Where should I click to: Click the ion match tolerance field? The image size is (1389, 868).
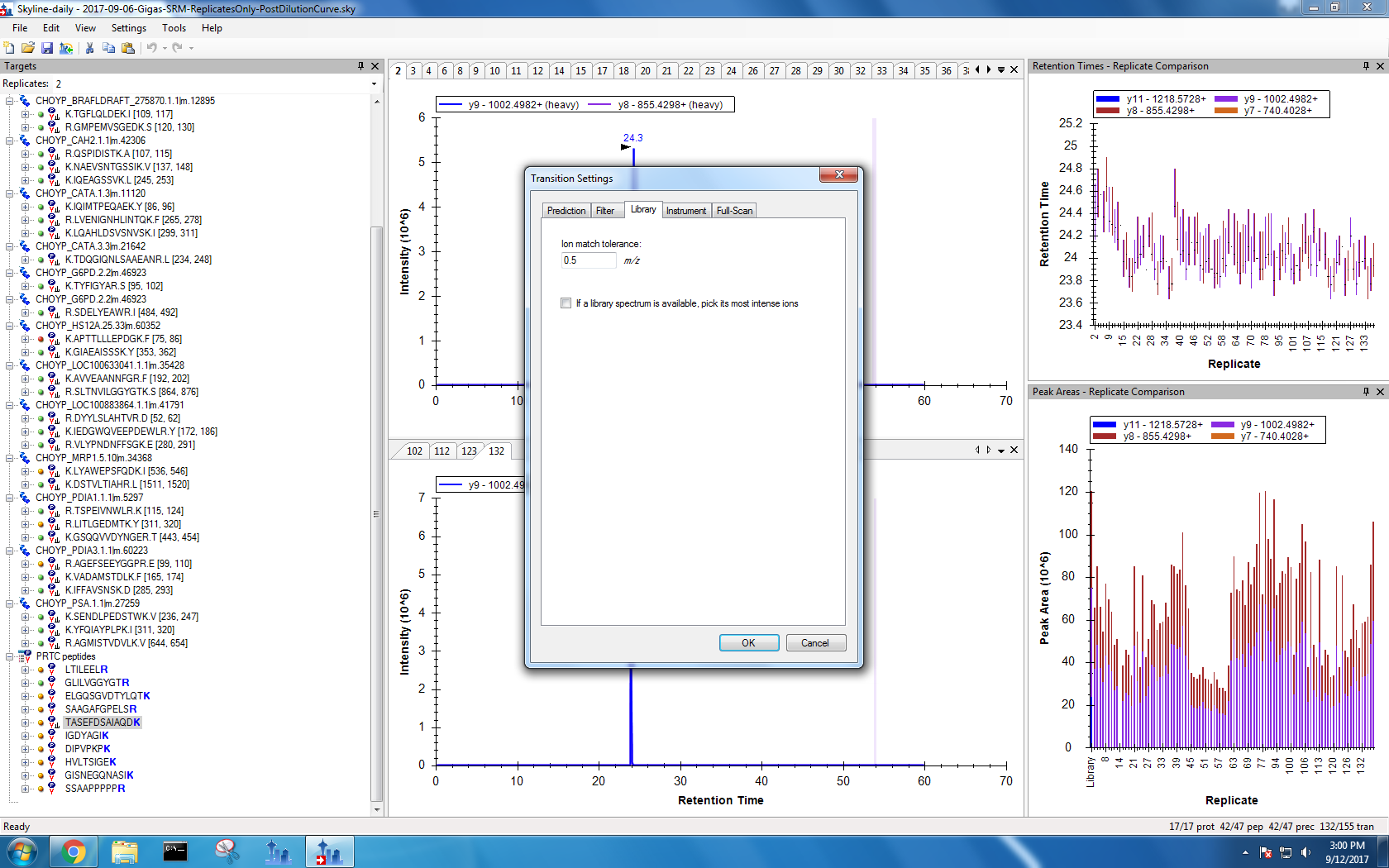click(589, 260)
